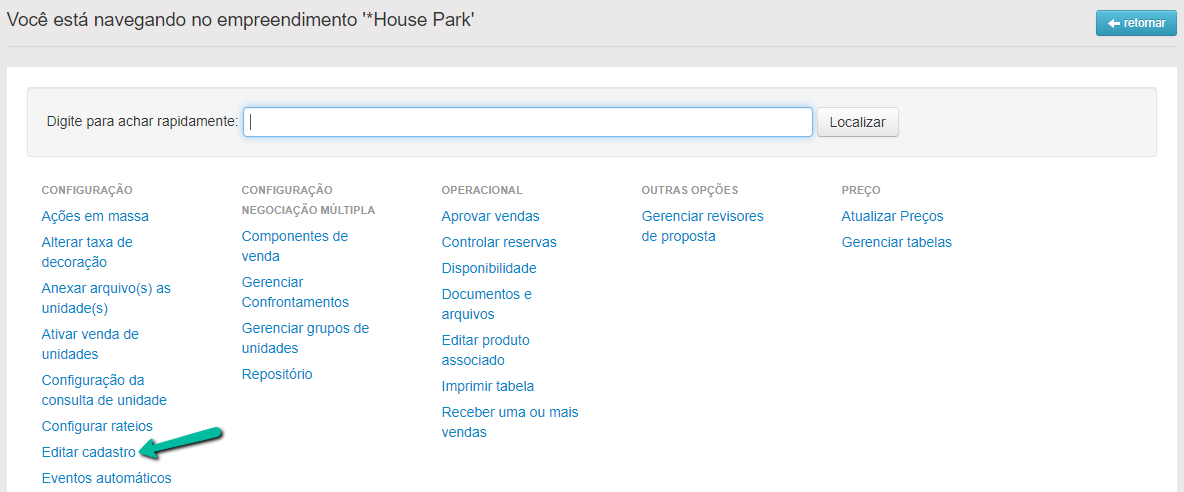Open Imprimir tabela link
The height and width of the screenshot is (492, 1184).
pyautogui.click(x=488, y=386)
